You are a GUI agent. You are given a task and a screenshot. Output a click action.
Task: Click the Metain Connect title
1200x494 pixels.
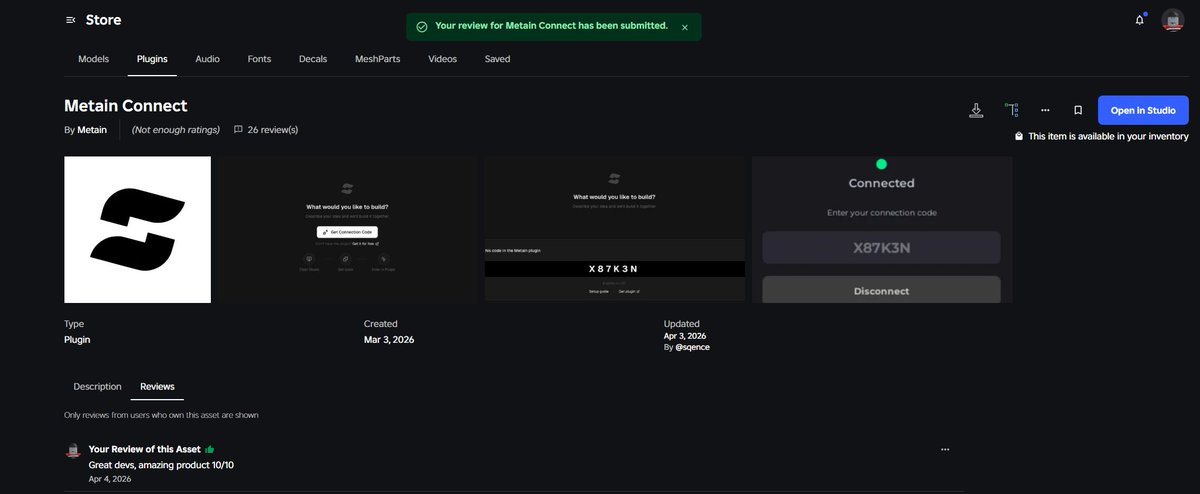tap(126, 105)
